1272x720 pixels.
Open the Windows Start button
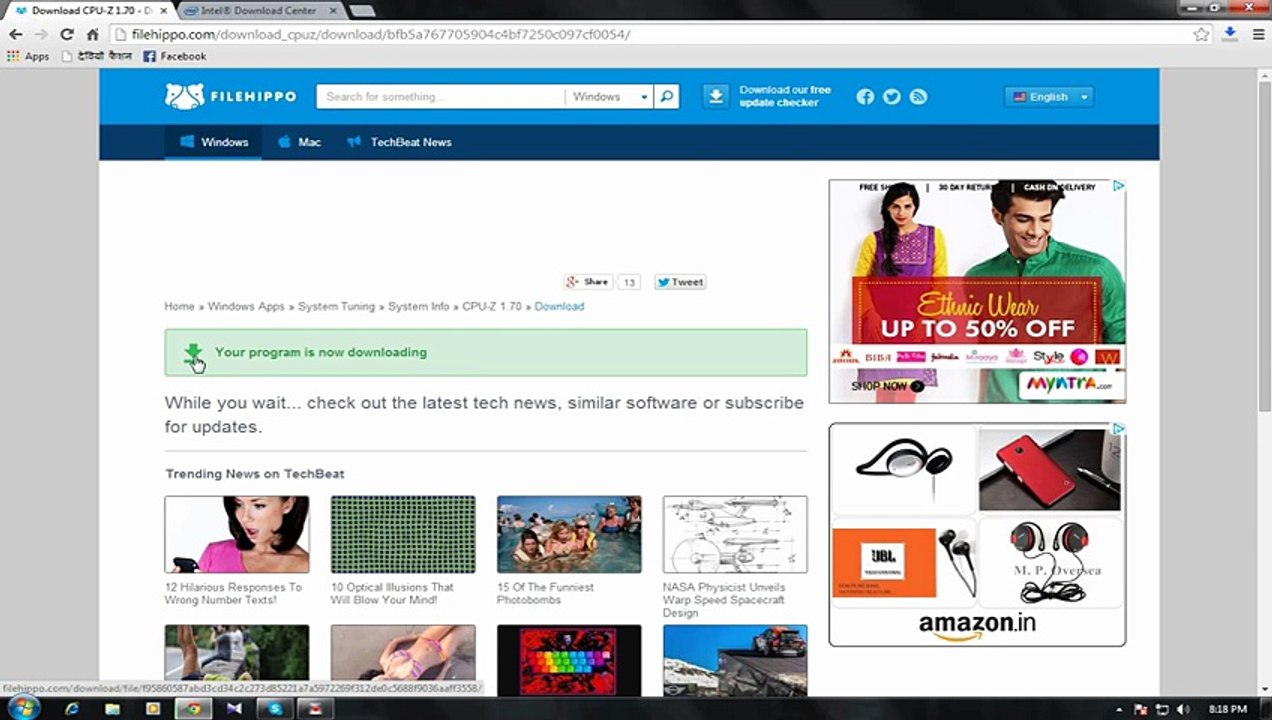click(x=22, y=708)
